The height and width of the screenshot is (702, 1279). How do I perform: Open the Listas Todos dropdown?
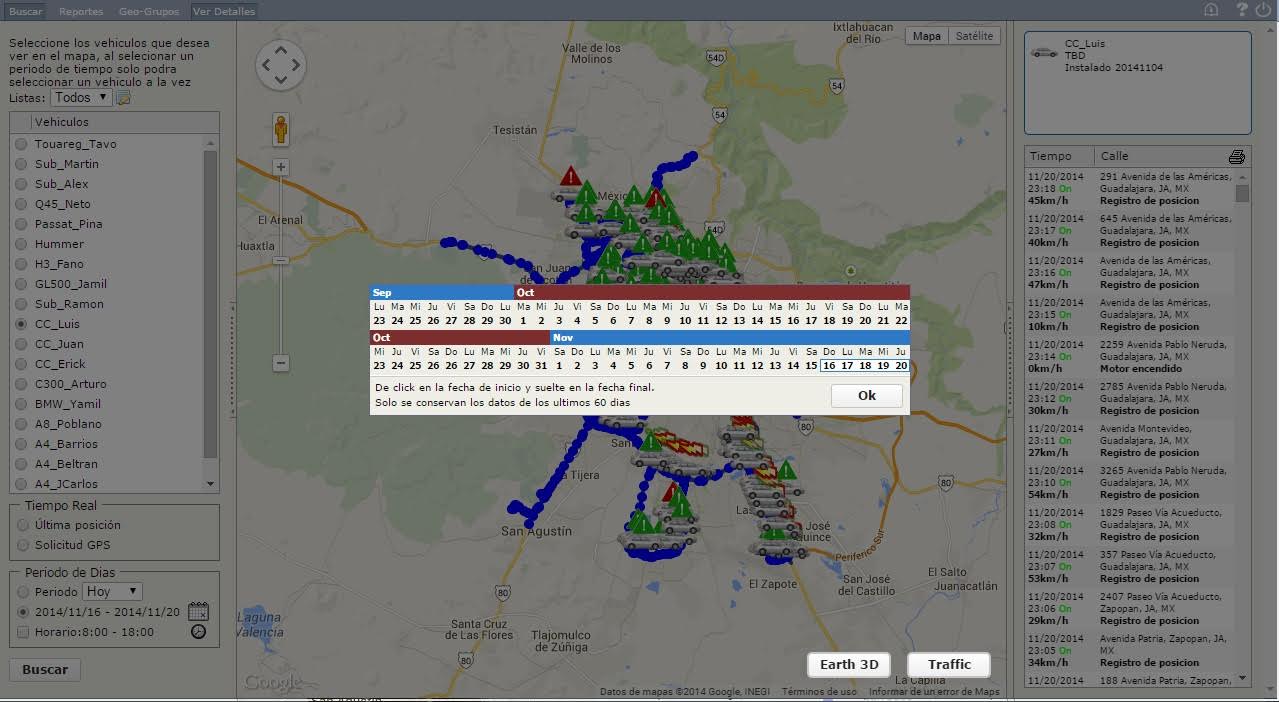81,97
